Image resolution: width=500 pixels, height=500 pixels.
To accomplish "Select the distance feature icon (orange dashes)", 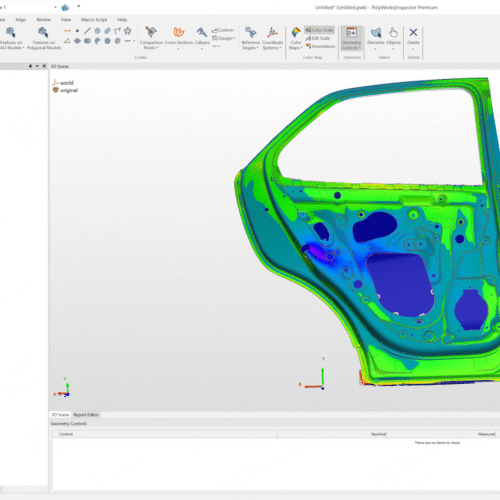I will [67, 31].
